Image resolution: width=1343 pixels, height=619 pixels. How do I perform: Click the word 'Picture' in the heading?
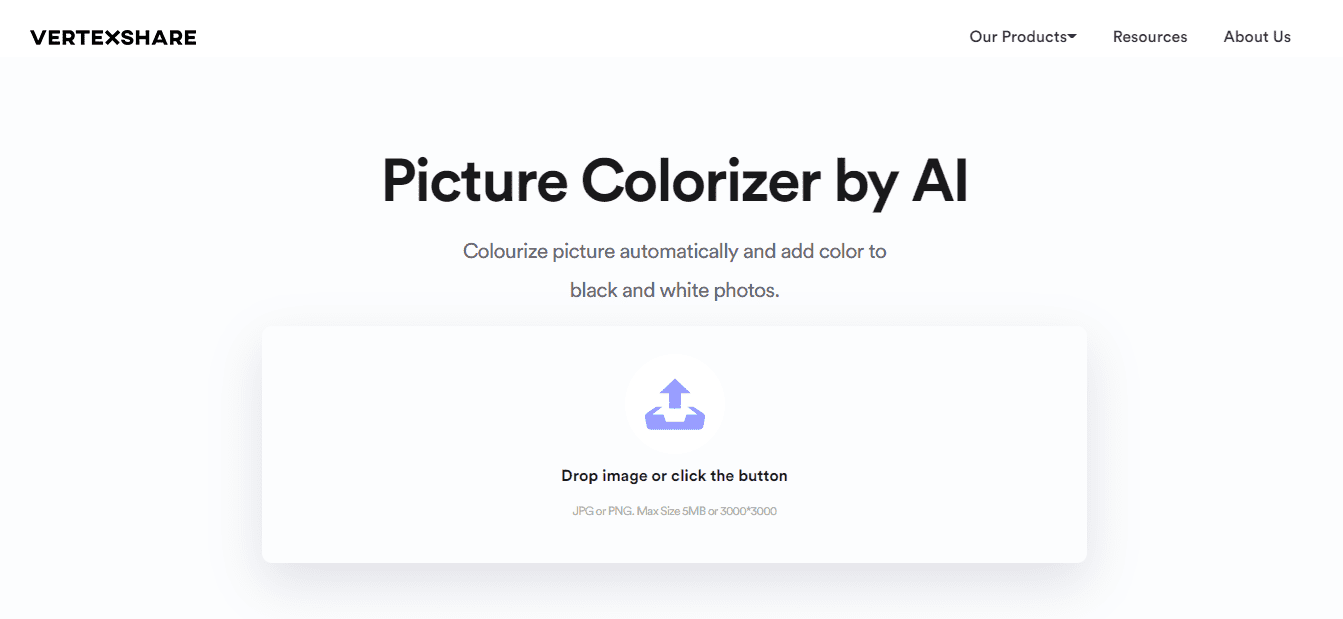pos(474,182)
